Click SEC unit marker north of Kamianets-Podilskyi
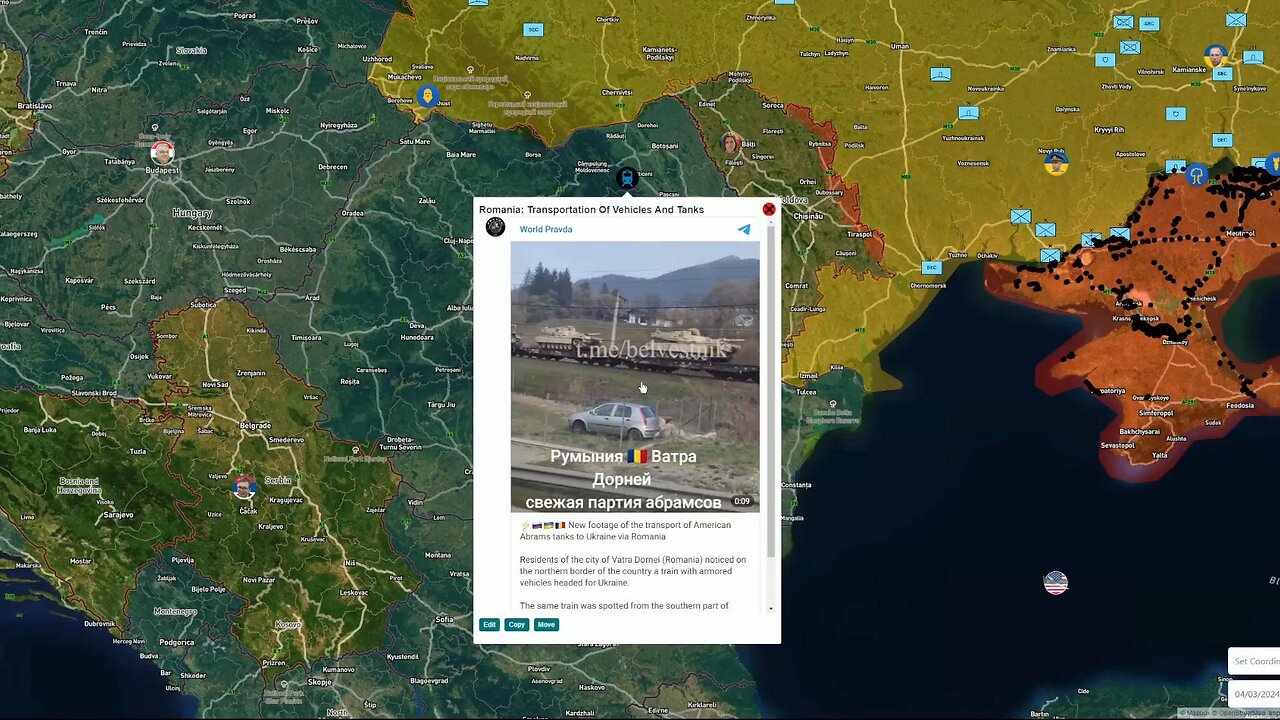 tap(533, 30)
